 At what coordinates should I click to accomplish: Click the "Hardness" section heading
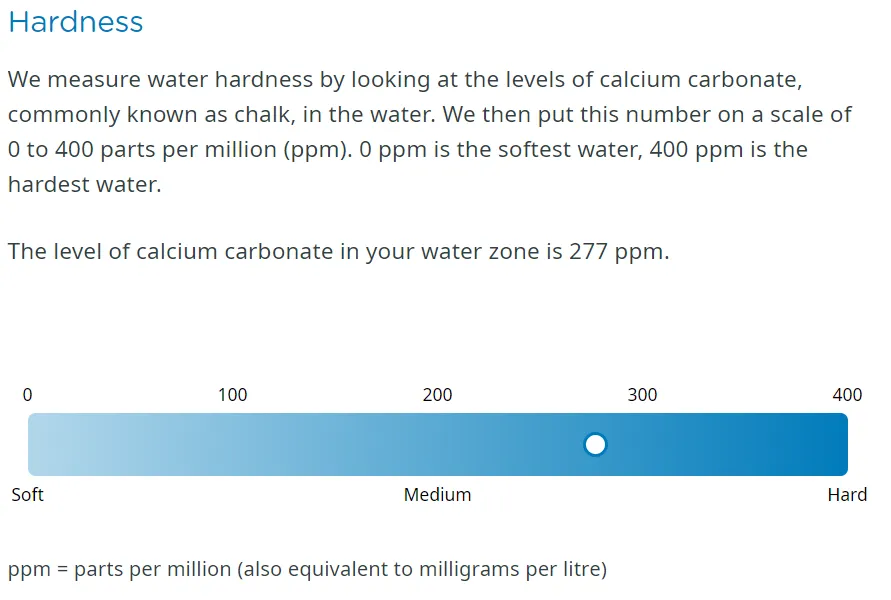pyautogui.click(x=76, y=22)
